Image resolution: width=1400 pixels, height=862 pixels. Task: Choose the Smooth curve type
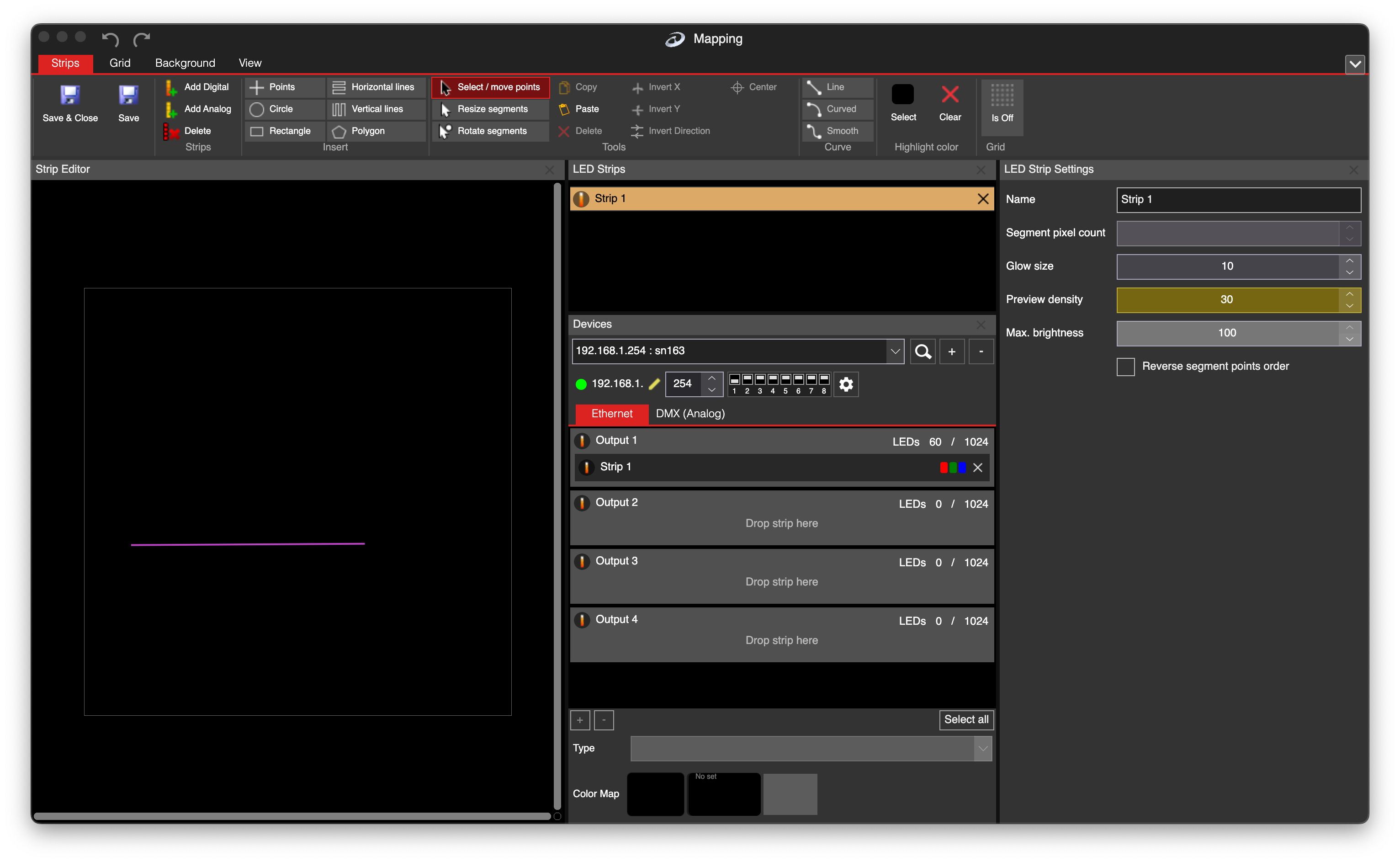[838, 131]
